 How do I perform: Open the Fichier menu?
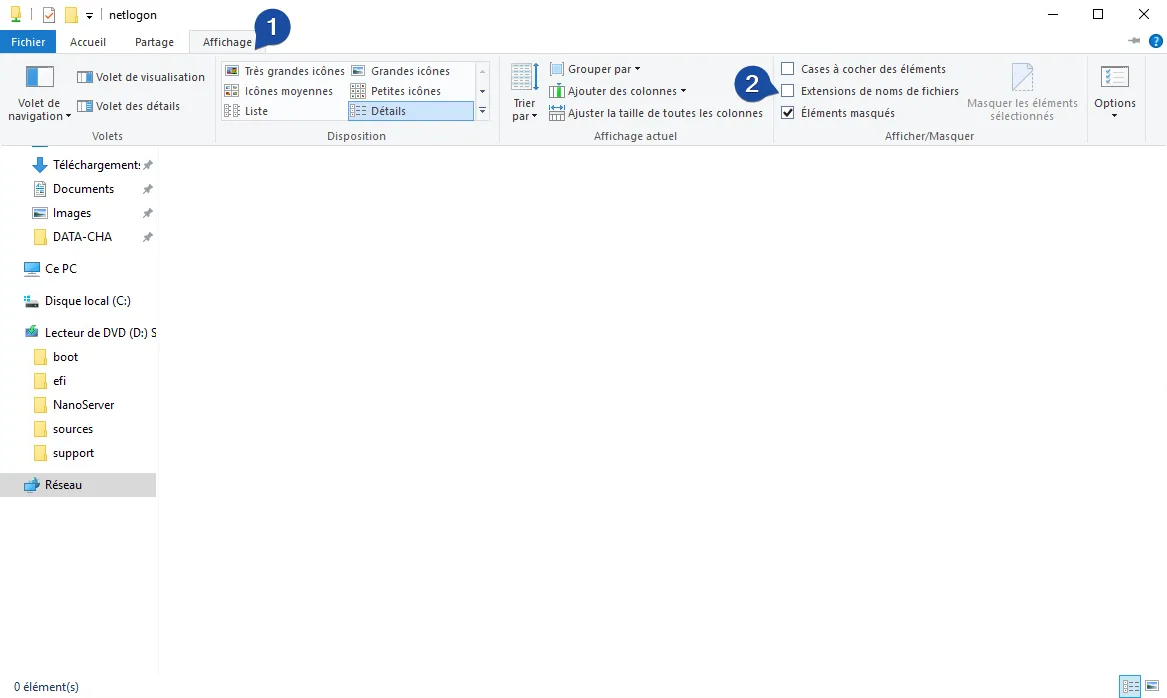tap(27, 42)
